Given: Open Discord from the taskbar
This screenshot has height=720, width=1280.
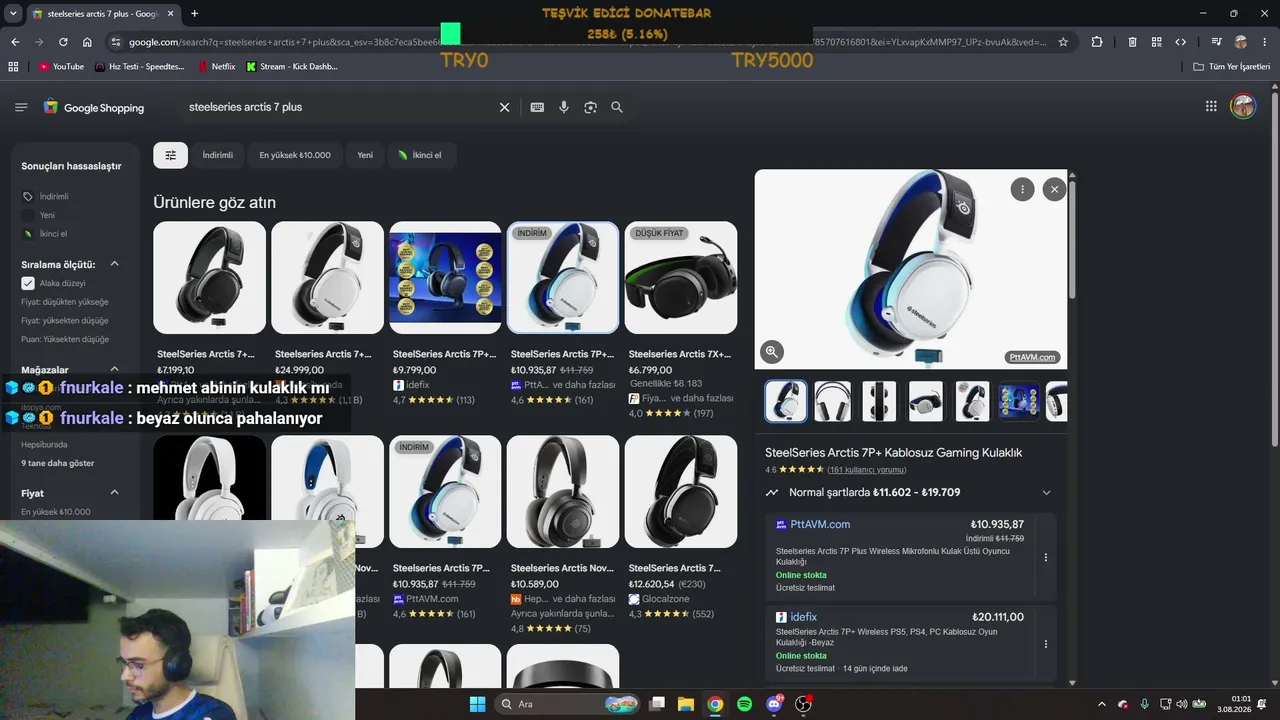Looking at the screenshot, I should click(x=773, y=704).
